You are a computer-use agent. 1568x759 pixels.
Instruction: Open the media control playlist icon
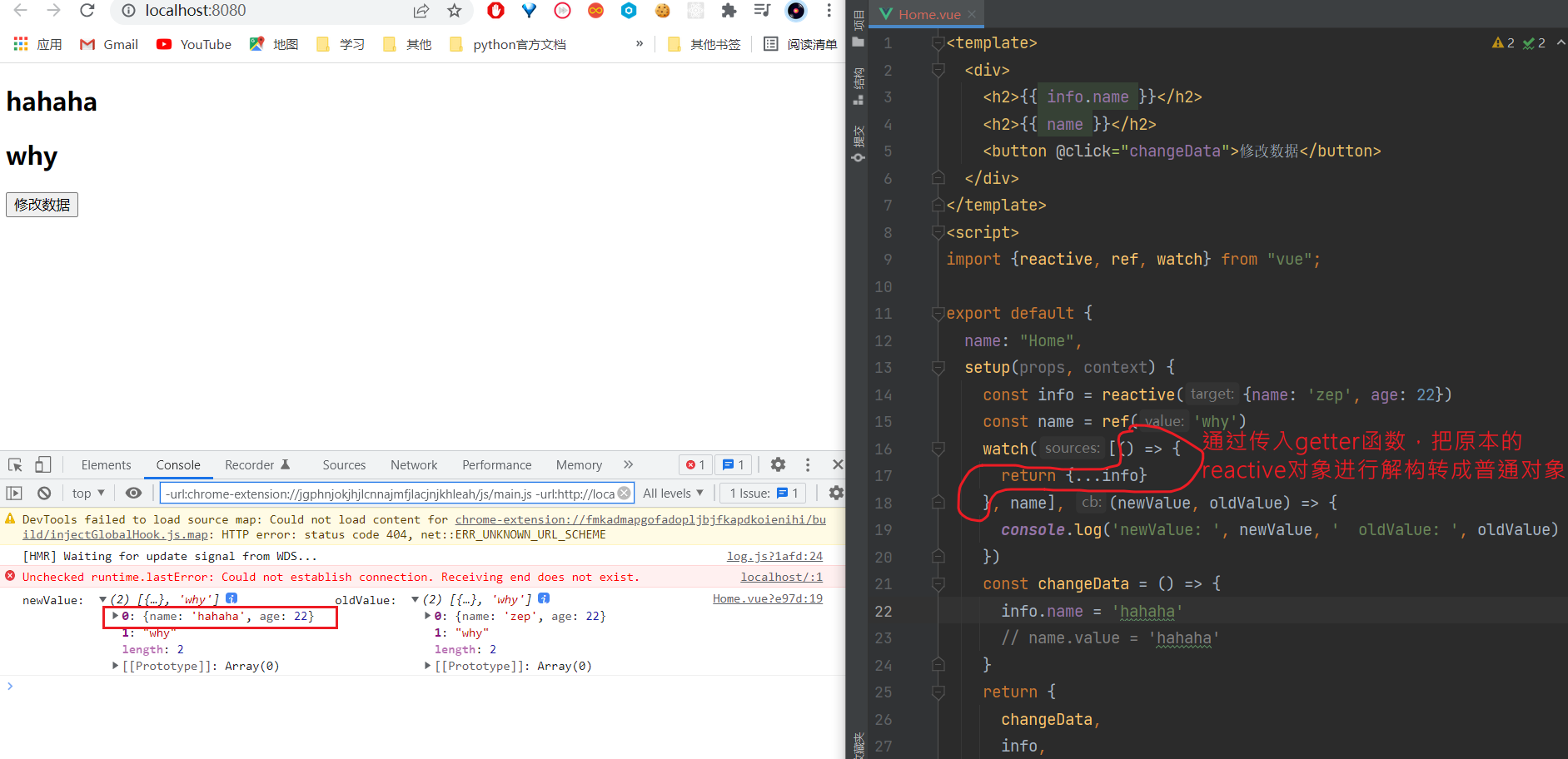[x=762, y=11]
